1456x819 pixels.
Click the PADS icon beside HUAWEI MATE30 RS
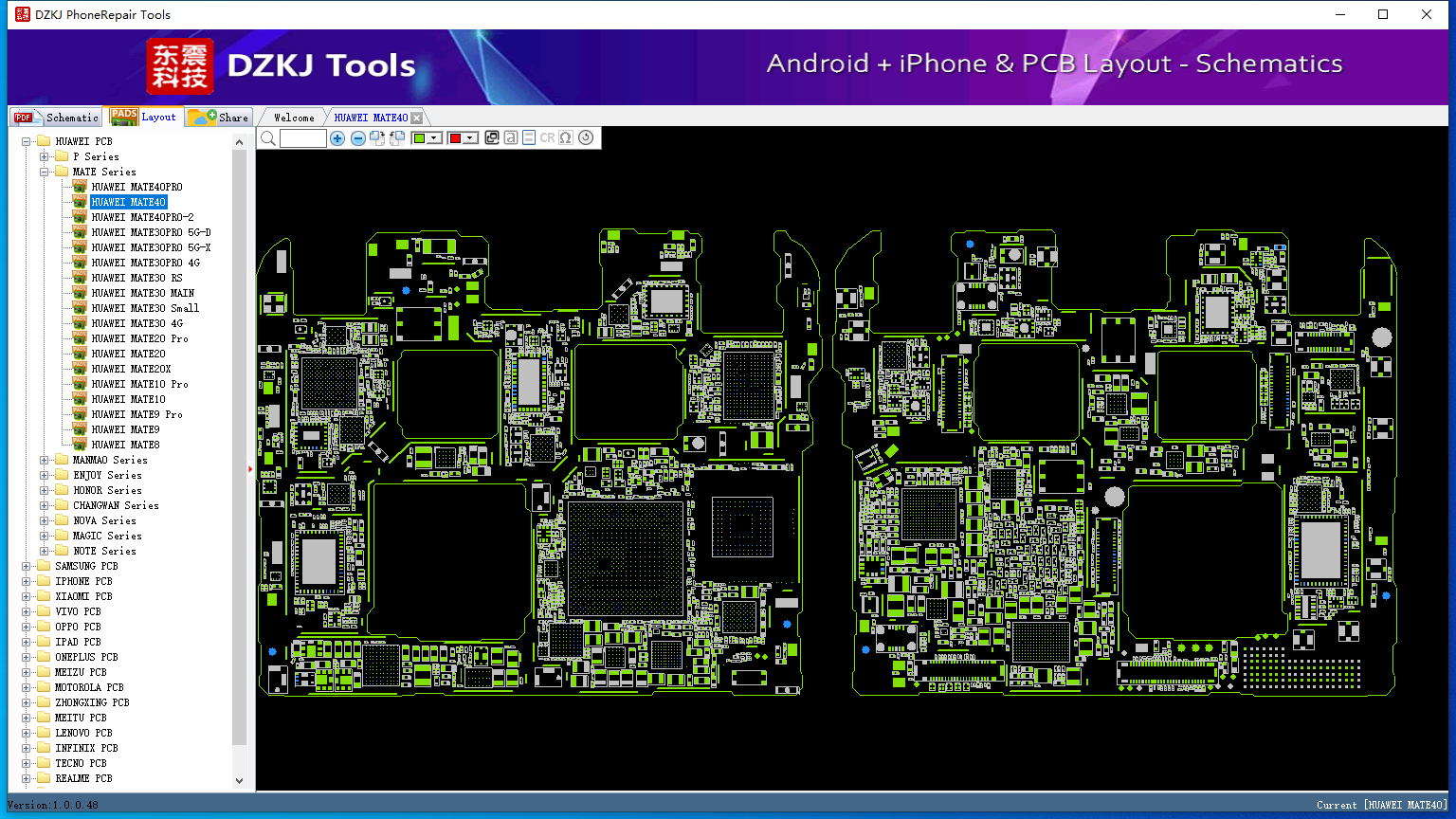coord(80,278)
